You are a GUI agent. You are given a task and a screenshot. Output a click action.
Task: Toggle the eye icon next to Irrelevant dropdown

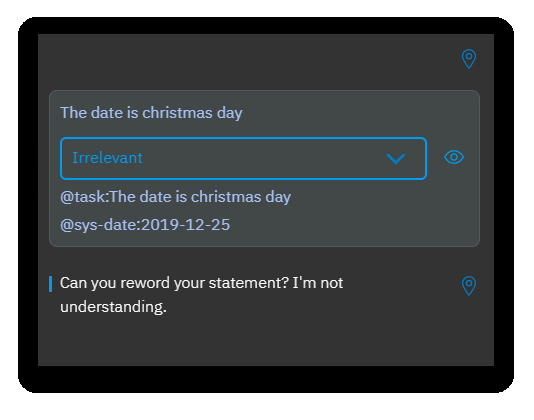pyautogui.click(x=454, y=157)
